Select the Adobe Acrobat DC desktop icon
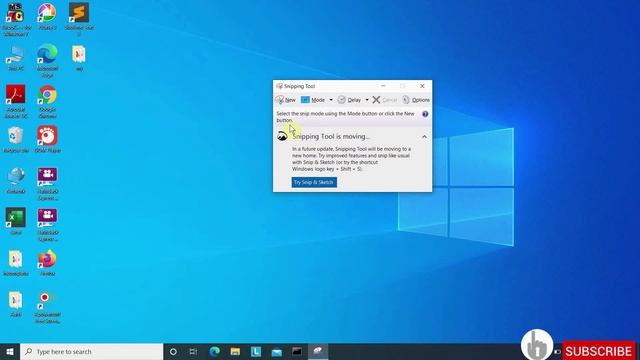This screenshot has height=360, width=640. 16,102
